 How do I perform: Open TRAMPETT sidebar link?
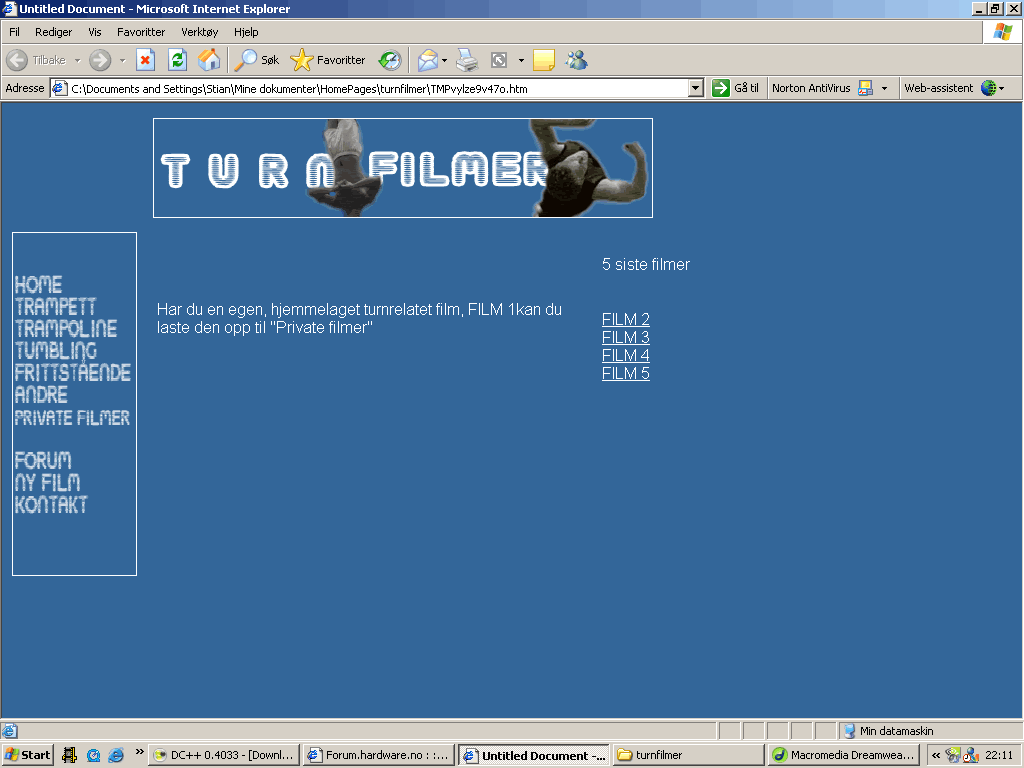tap(55, 307)
